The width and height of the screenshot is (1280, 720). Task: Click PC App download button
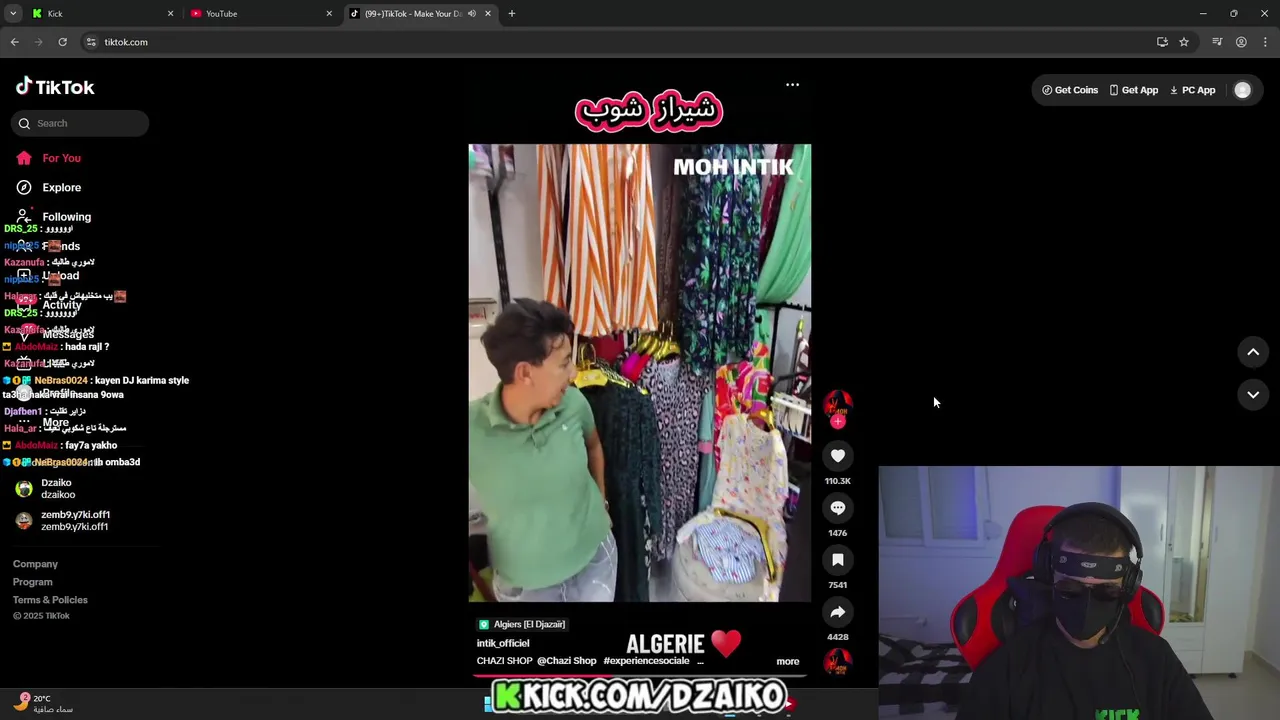coord(1193,90)
